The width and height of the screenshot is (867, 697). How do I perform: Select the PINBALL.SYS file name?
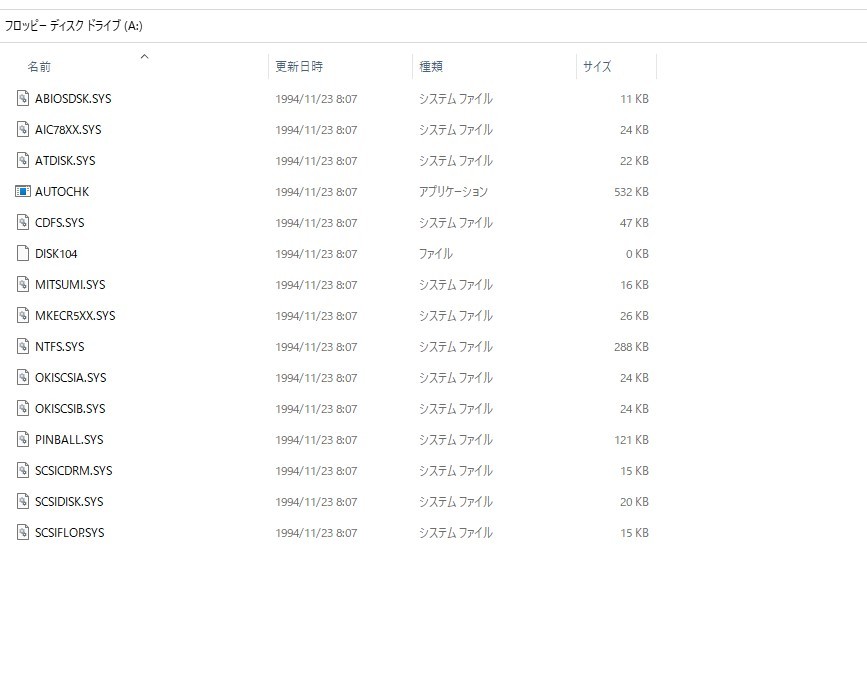point(69,439)
